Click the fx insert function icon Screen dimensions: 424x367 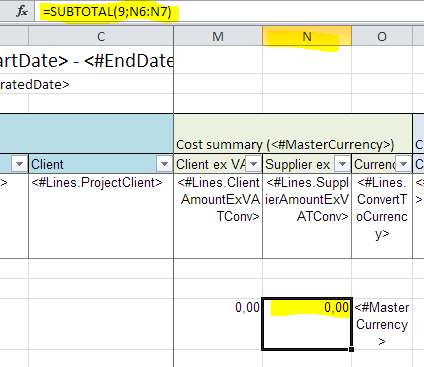(22, 12)
